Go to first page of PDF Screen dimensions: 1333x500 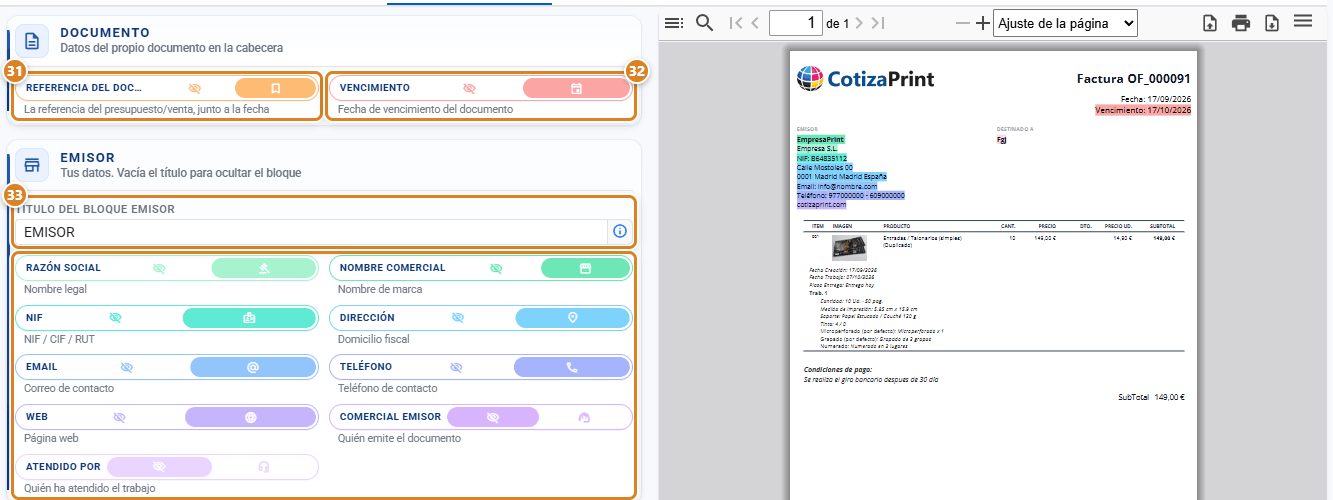[737, 23]
